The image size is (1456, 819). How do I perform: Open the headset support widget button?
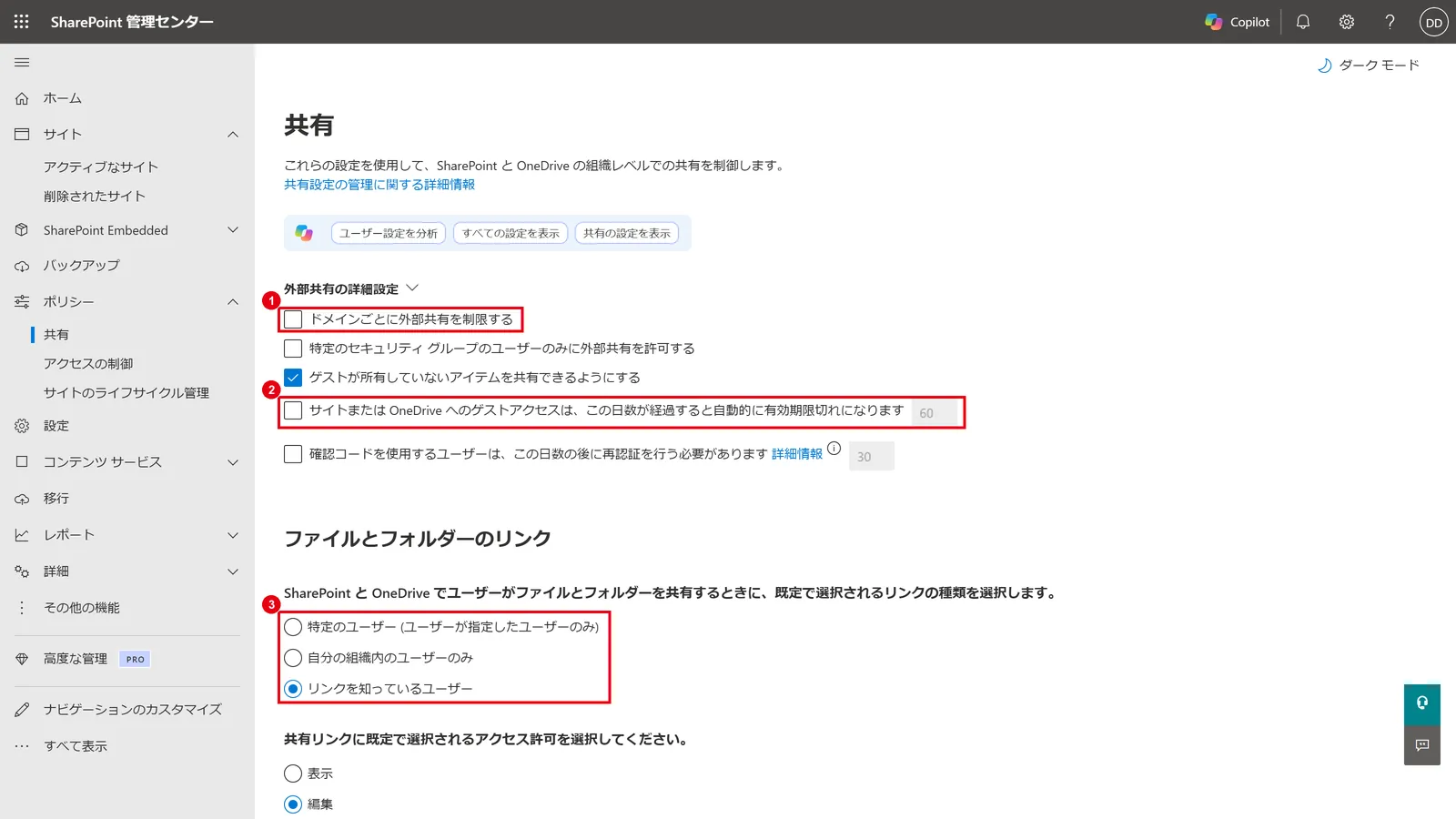point(1422,703)
